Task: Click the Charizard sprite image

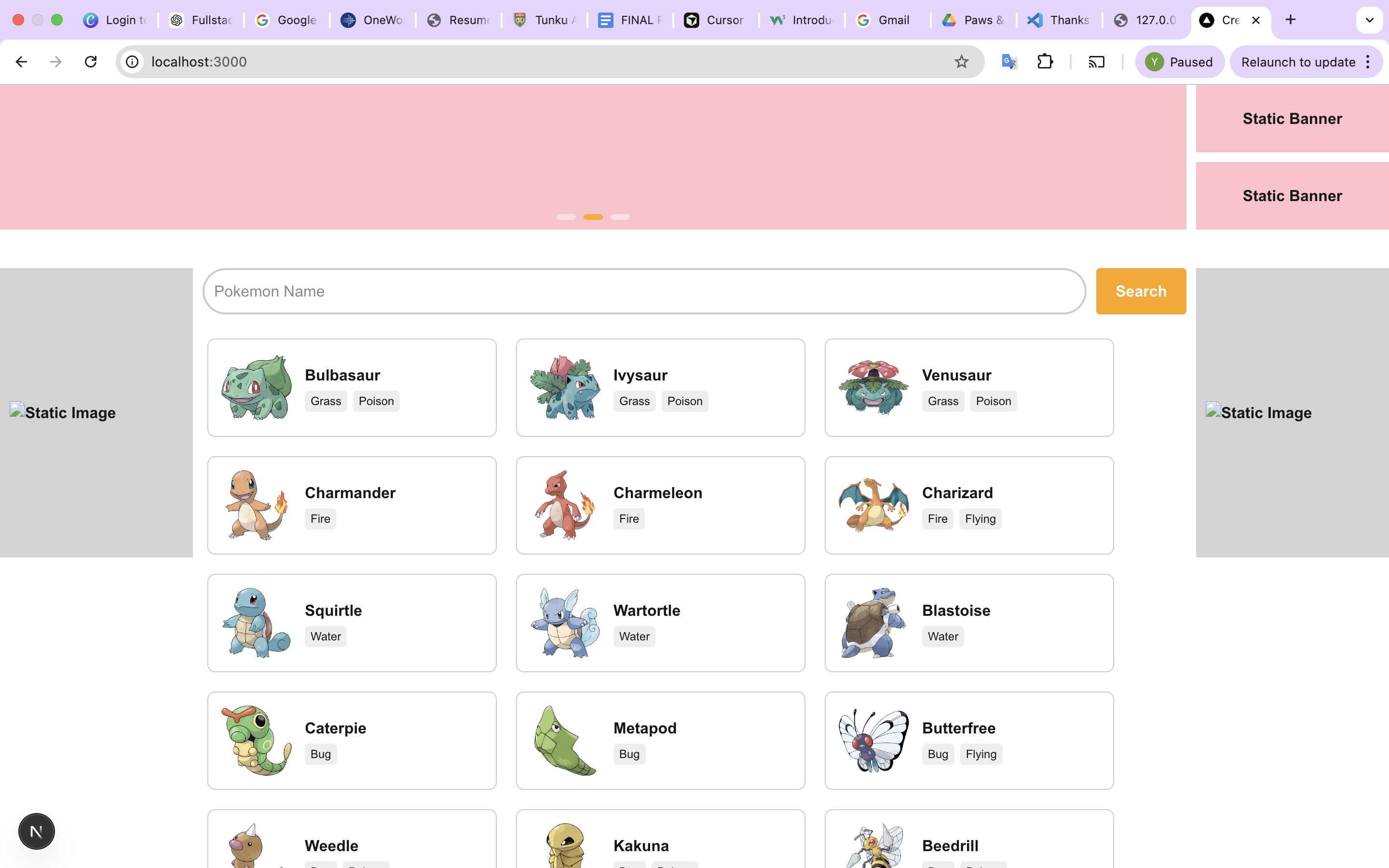Action: (873, 505)
